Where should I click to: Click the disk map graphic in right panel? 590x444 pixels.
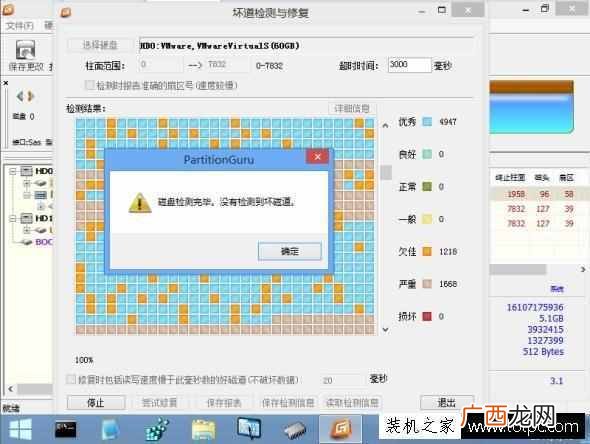pos(531,107)
